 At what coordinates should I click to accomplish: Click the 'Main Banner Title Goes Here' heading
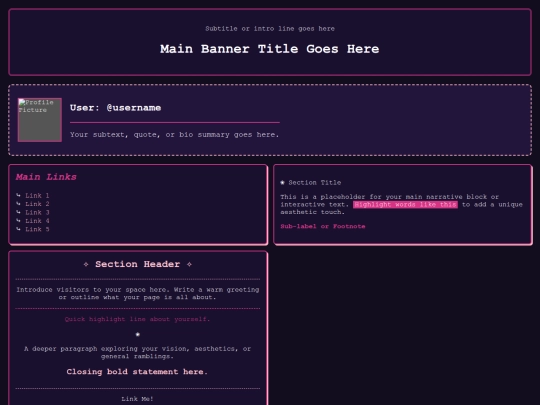270,49
